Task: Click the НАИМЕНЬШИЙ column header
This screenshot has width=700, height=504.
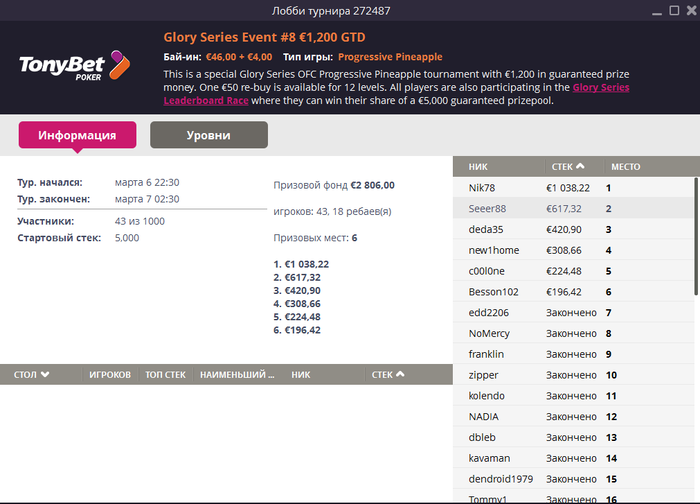Action: (237, 375)
